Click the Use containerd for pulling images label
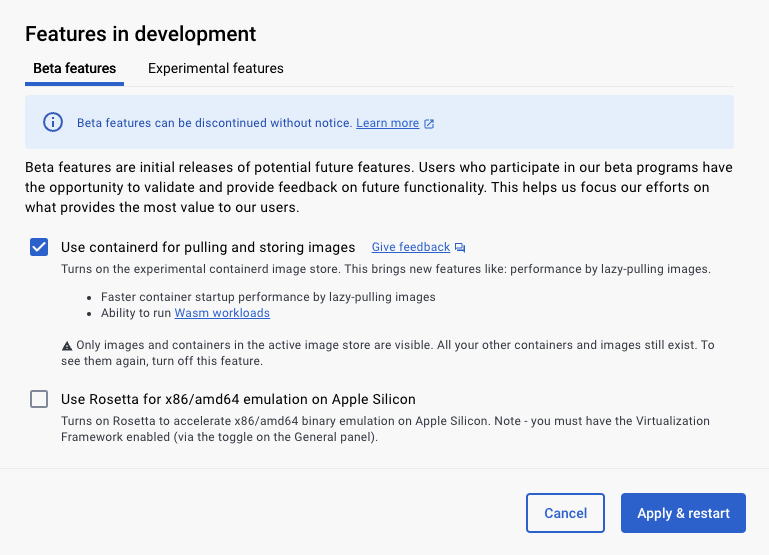 click(x=208, y=247)
